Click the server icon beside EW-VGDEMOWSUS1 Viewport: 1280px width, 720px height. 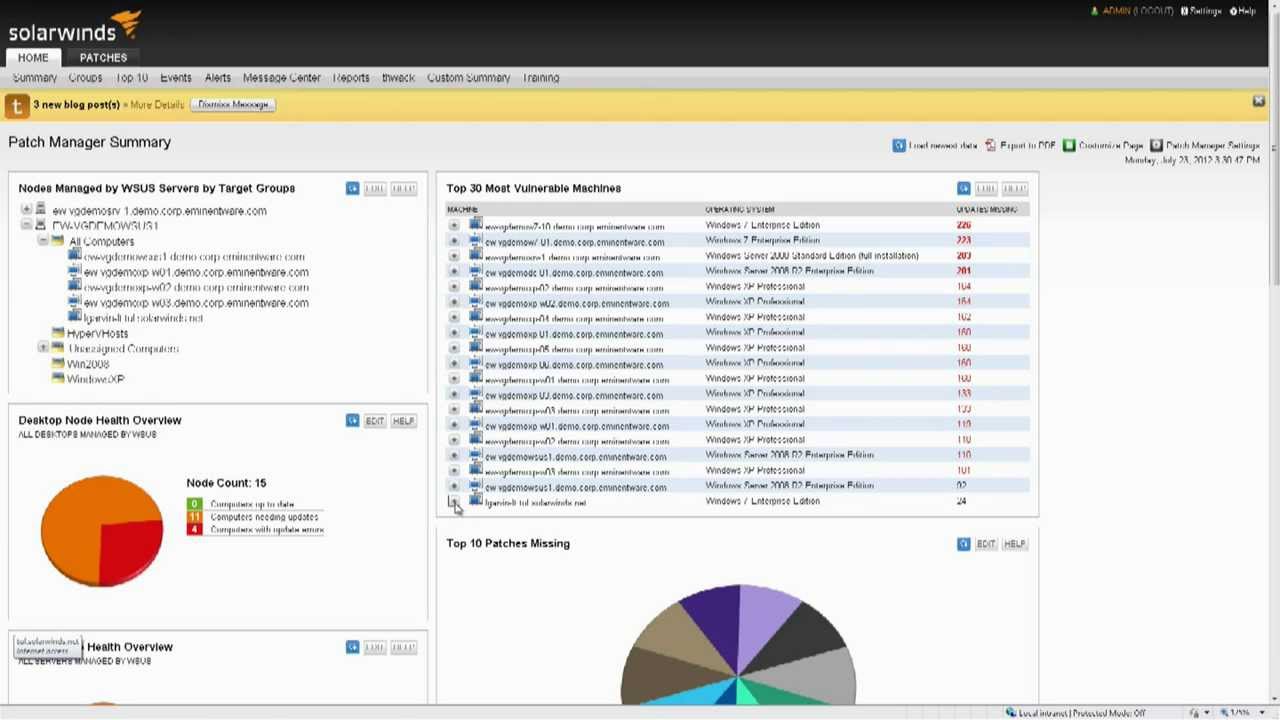[40, 226]
